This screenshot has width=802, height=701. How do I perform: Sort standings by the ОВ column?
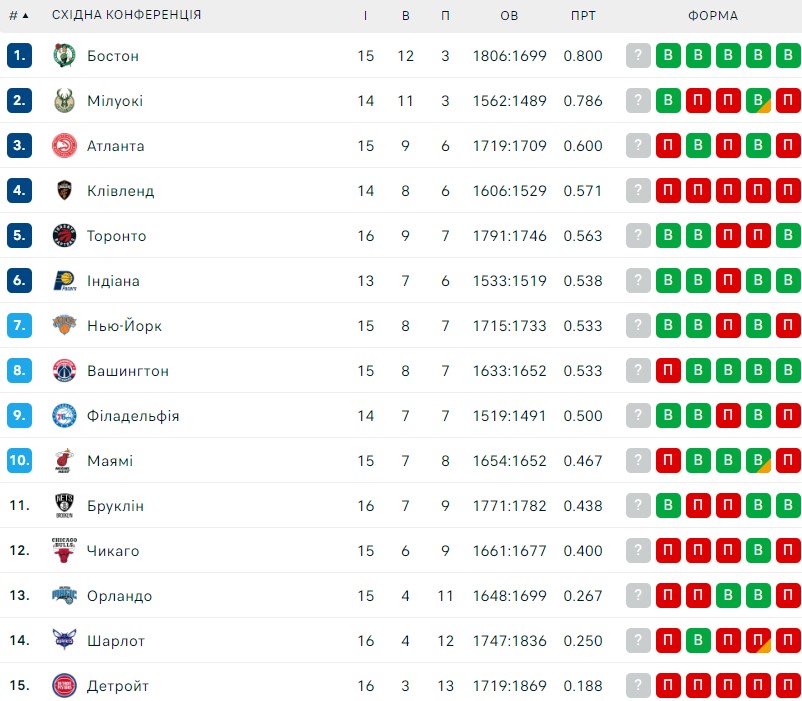click(x=509, y=15)
